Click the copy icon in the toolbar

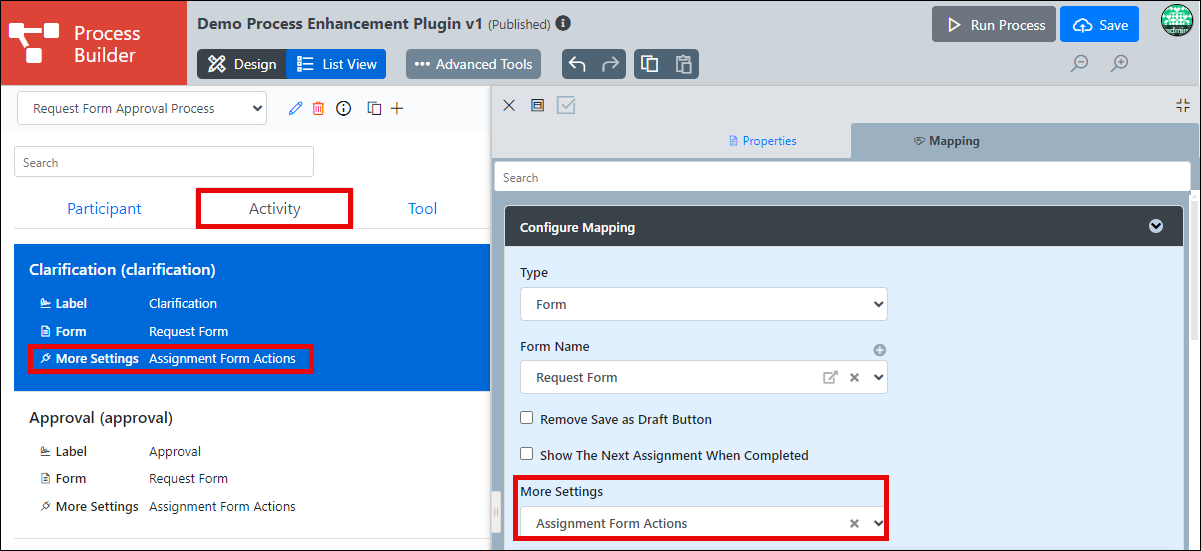point(650,64)
